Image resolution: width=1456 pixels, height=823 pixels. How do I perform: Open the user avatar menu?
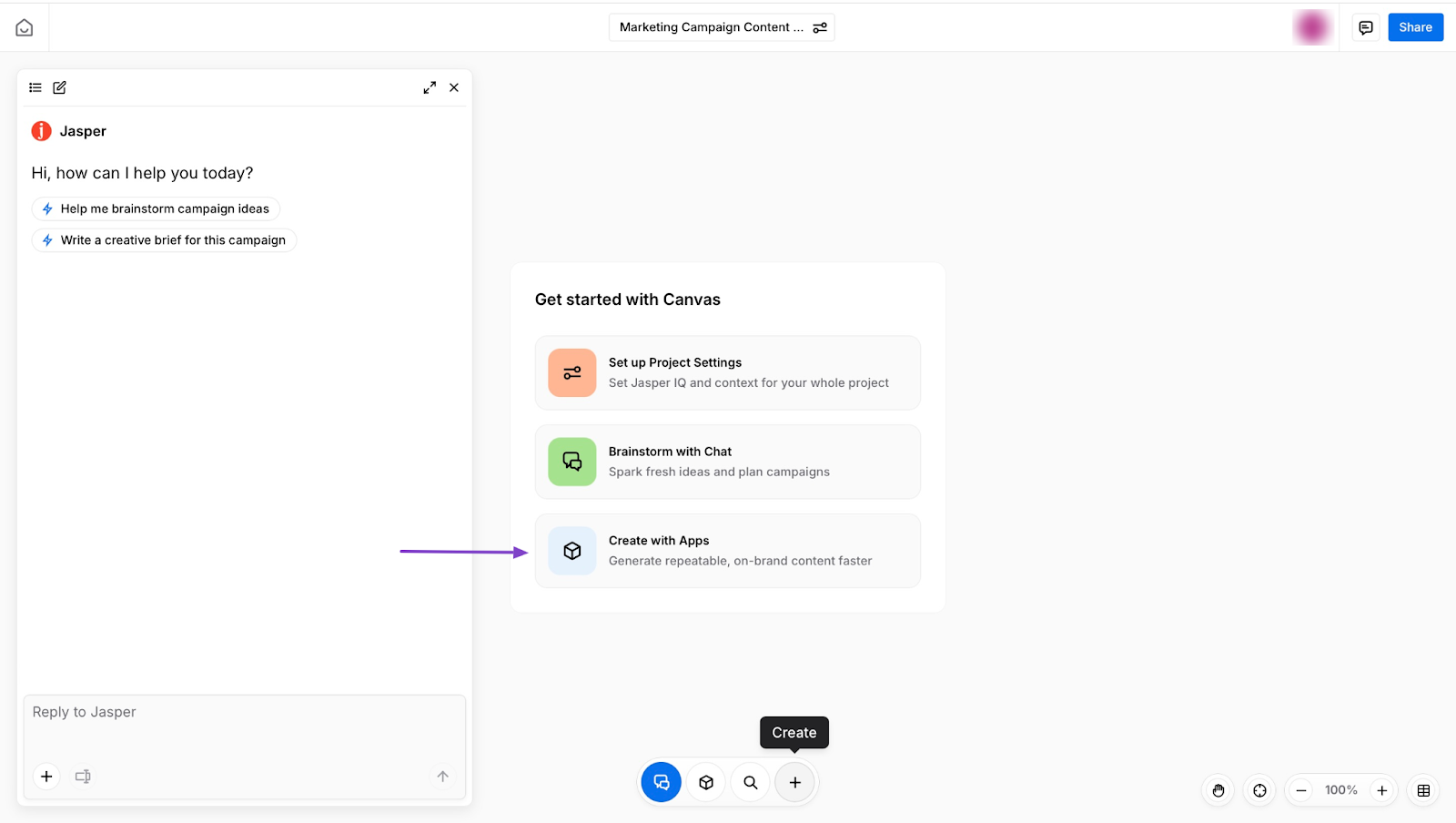1312,27
